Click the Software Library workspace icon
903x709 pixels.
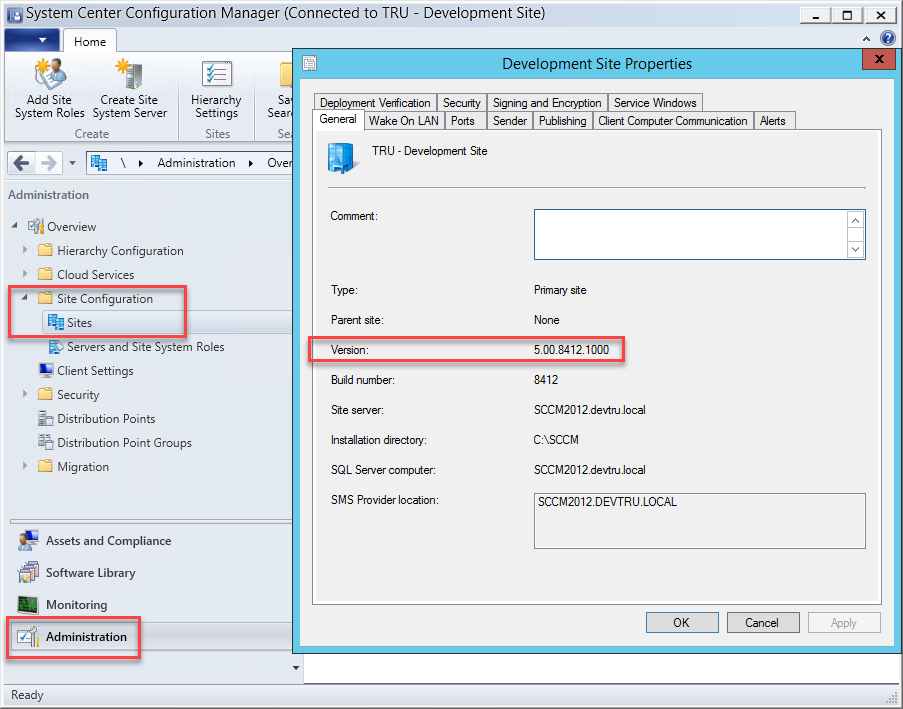tap(28, 572)
